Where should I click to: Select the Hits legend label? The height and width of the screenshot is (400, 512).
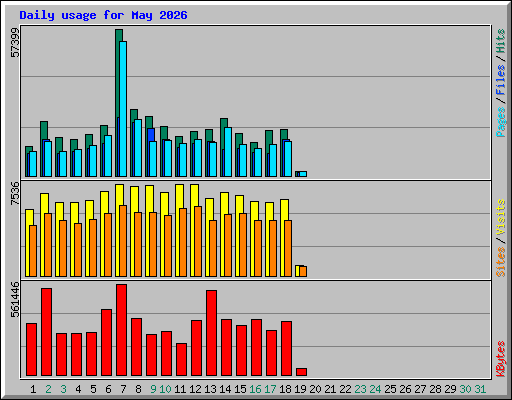coord(501,41)
